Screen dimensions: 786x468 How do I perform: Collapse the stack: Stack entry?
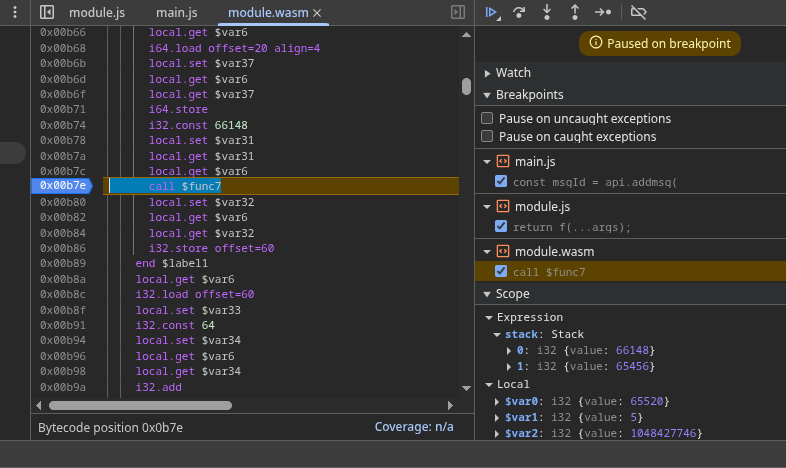click(x=497, y=335)
